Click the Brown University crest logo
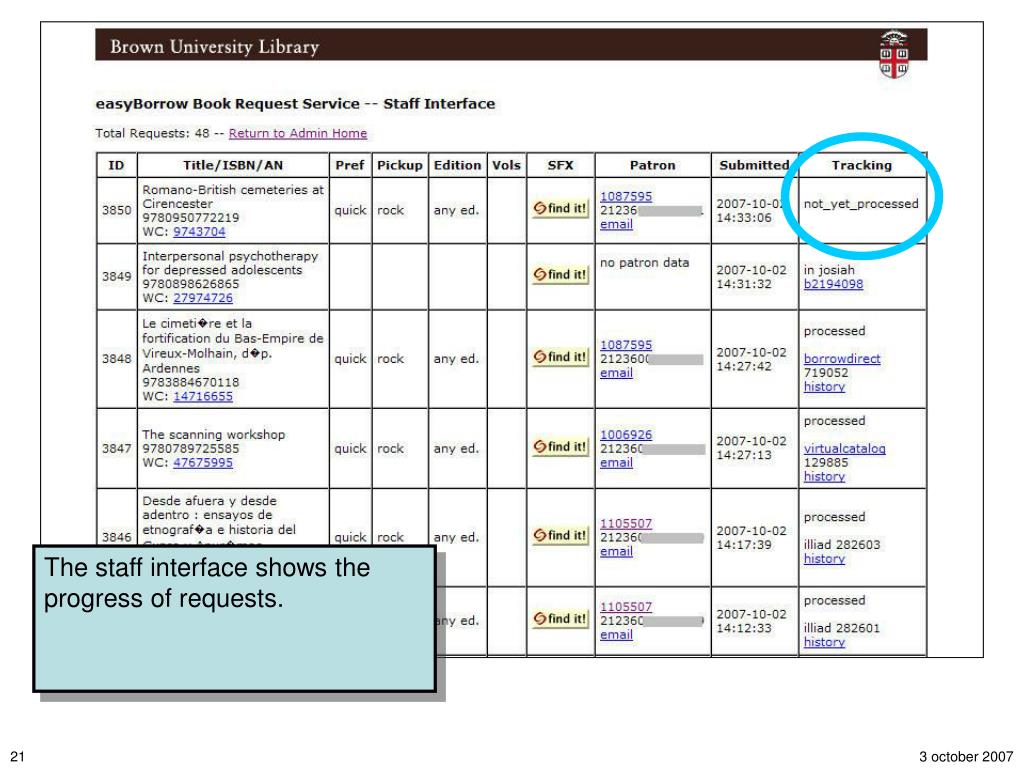 point(893,54)
